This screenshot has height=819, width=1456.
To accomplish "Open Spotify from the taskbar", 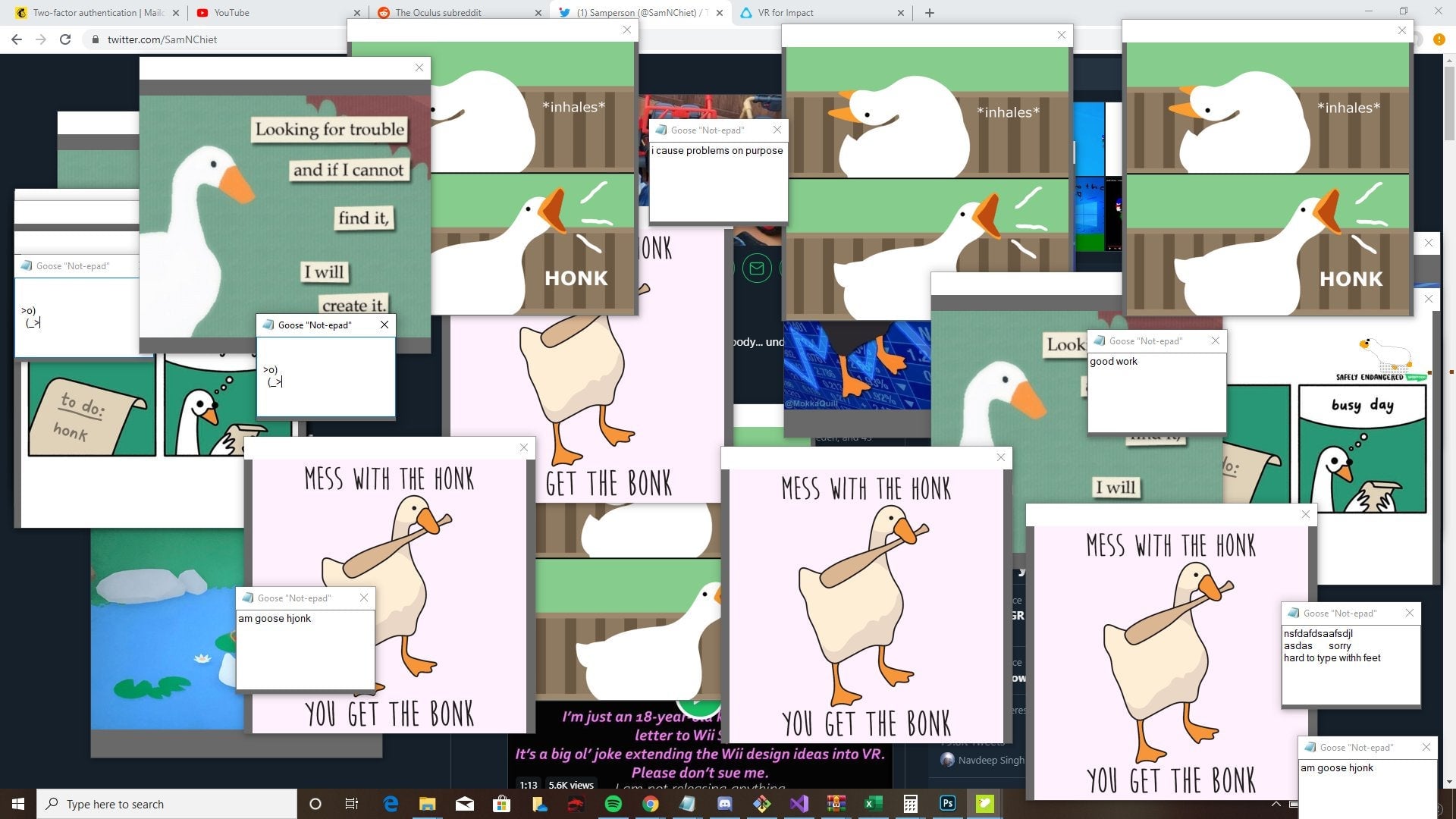I will (x=612, y=804).
